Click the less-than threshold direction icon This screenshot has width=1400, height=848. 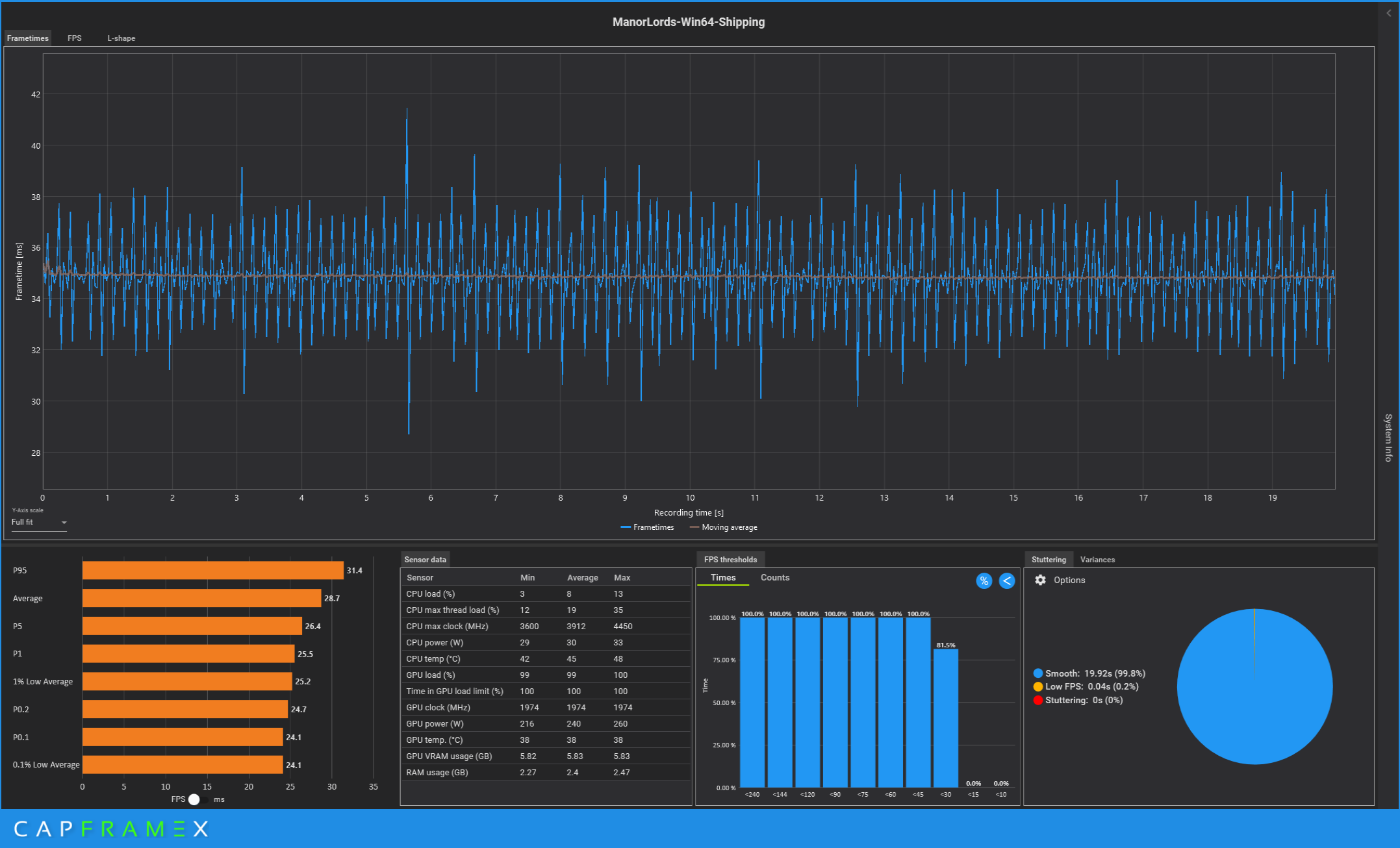coord(1007,581)
